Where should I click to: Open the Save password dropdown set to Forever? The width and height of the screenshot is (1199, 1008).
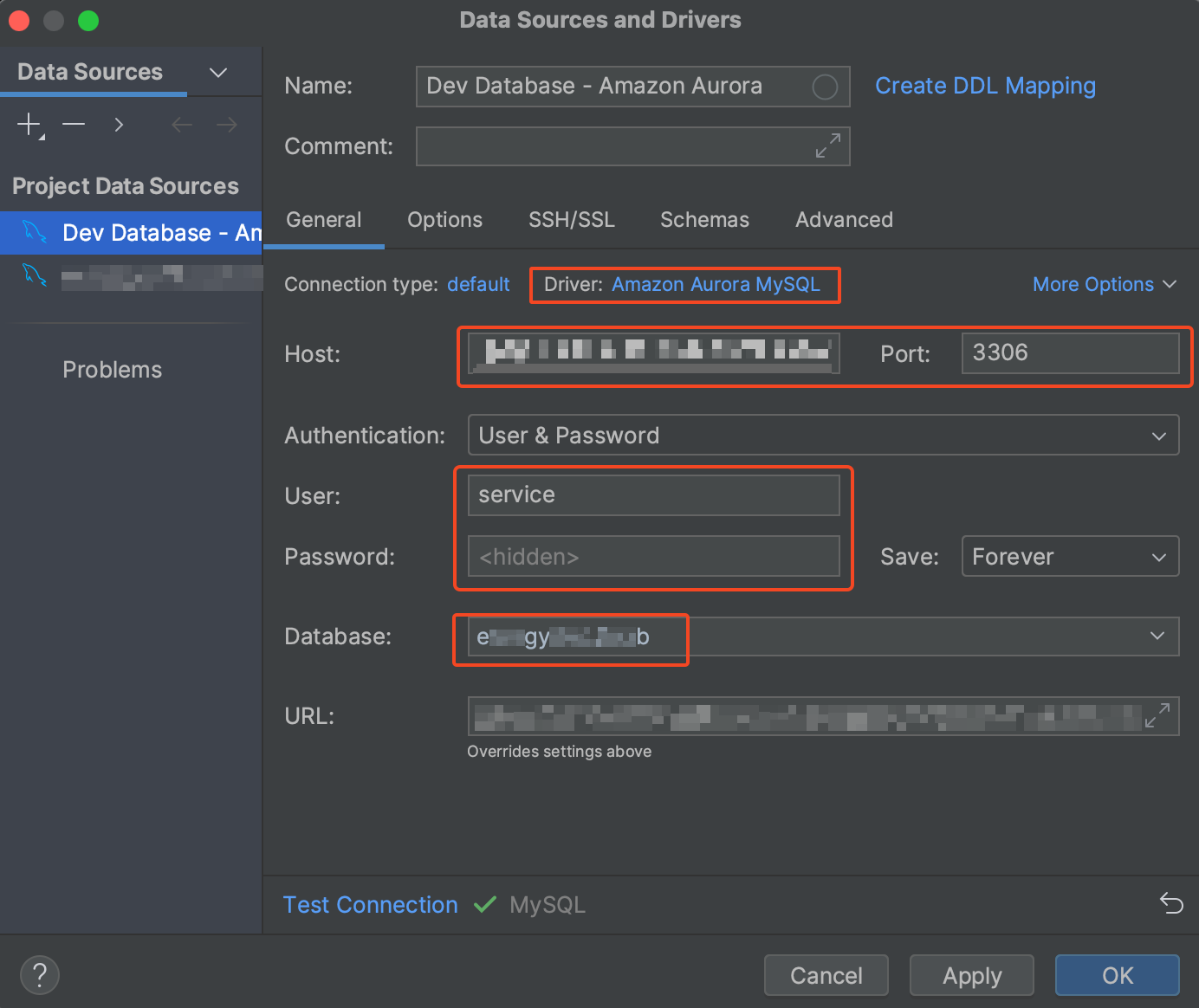(1070, 556)
